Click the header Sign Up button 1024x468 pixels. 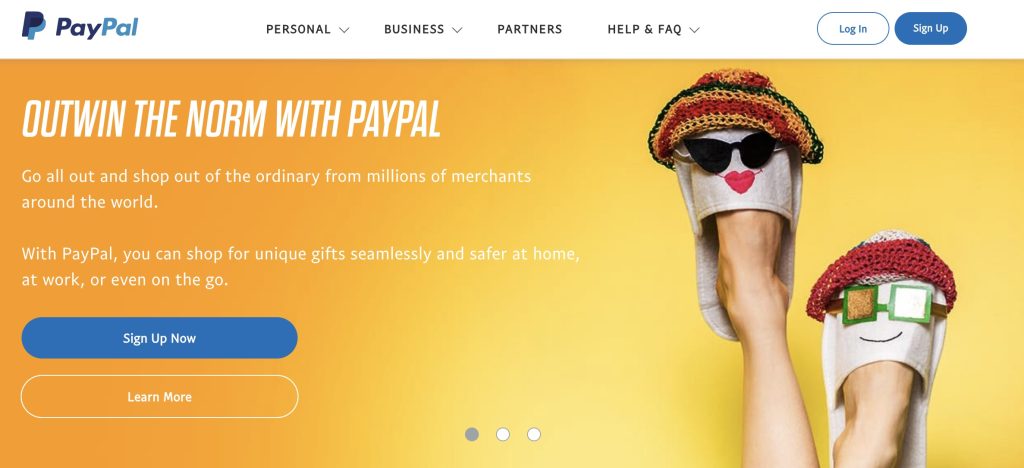click(x=931, y=28)
